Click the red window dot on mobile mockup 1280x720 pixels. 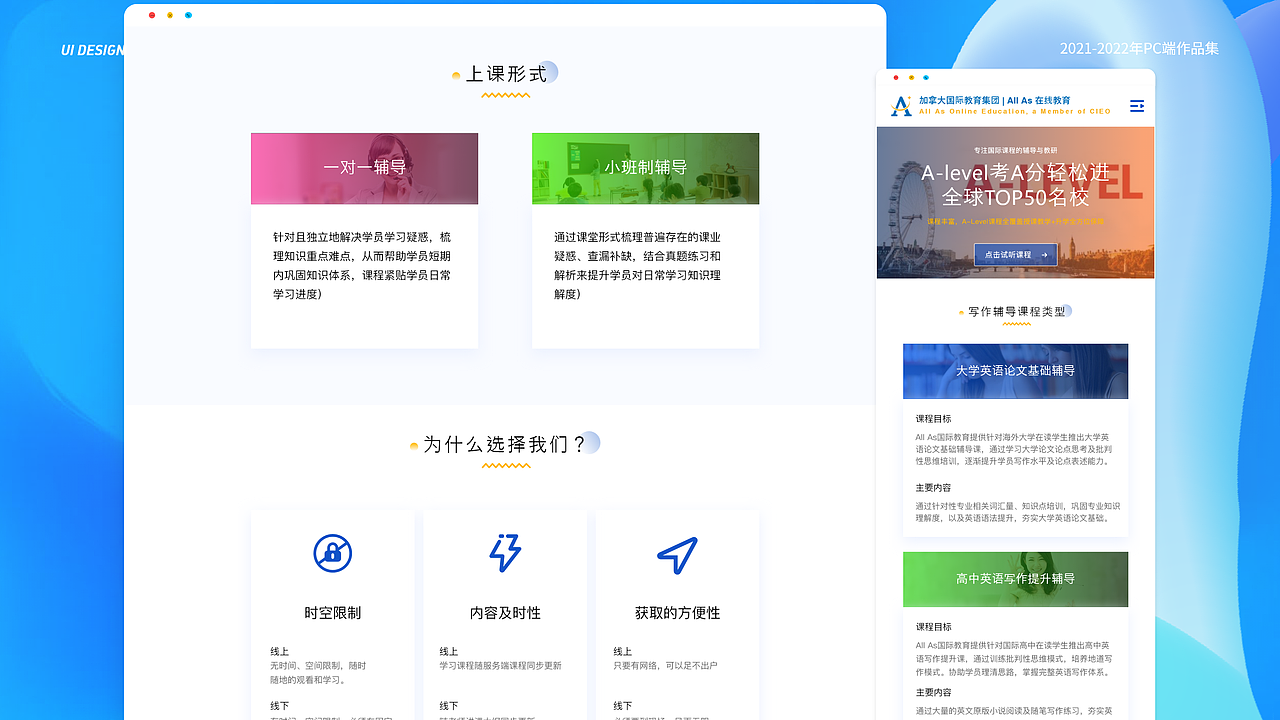(896, 77)
